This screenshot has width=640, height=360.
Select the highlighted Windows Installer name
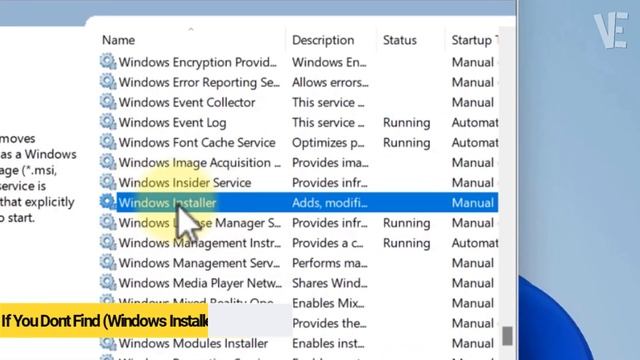point(167,203)
